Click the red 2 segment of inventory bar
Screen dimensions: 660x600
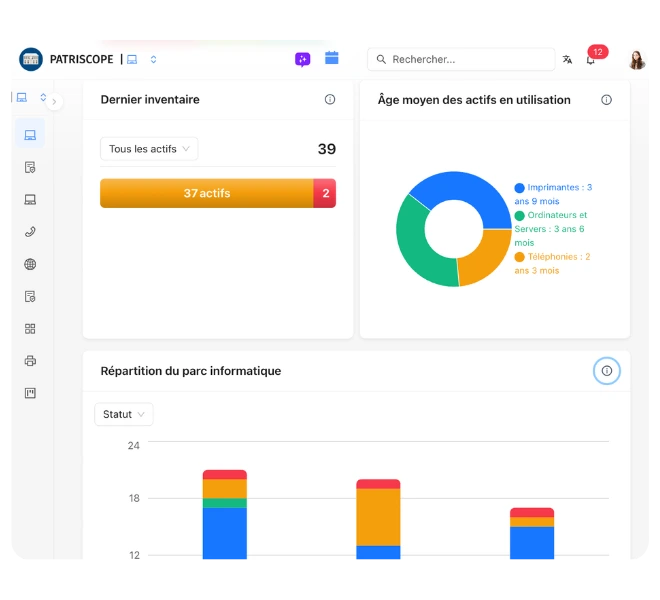pyautogui.click(x=325, y=193)
